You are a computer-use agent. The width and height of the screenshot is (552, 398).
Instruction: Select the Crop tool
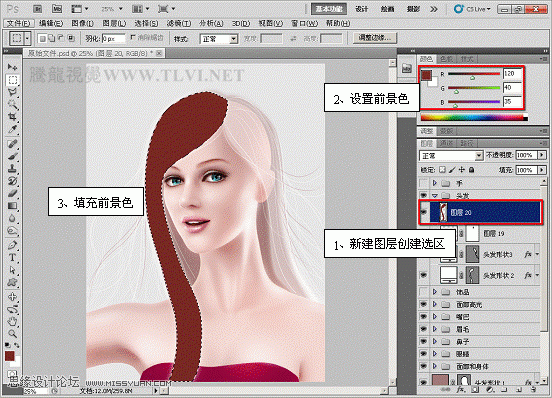pyautogui.click(x=13, y=116)
